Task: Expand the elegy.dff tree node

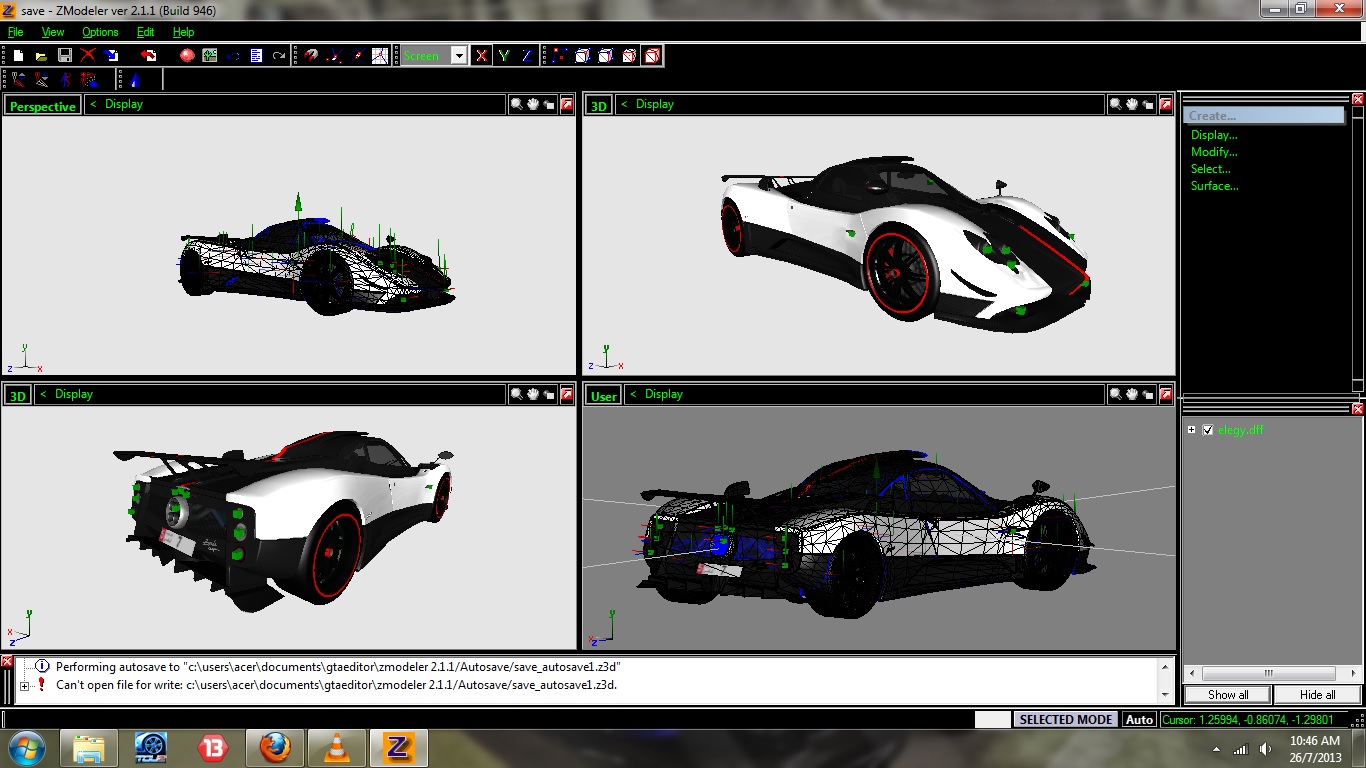Action: click(x=1191, y=430)
